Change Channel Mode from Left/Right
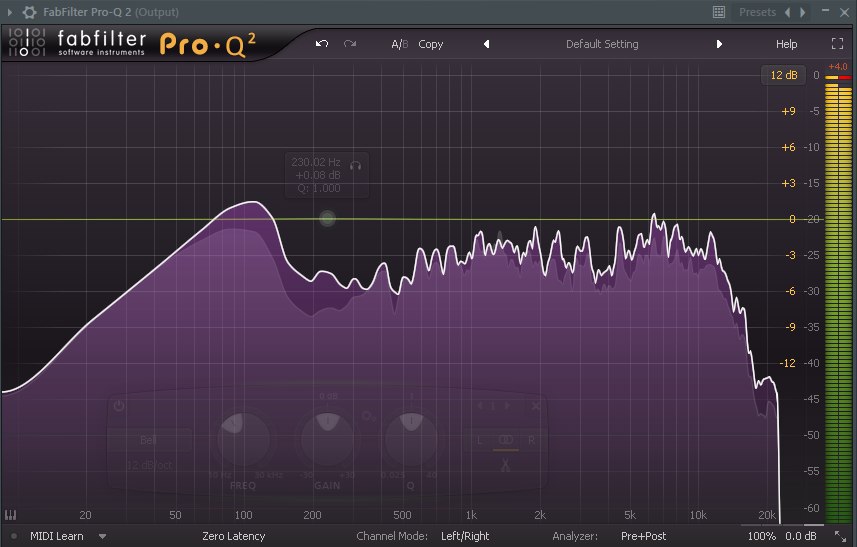Image resolution: width=857 pixels, height=547 pixels. point(465,537)
